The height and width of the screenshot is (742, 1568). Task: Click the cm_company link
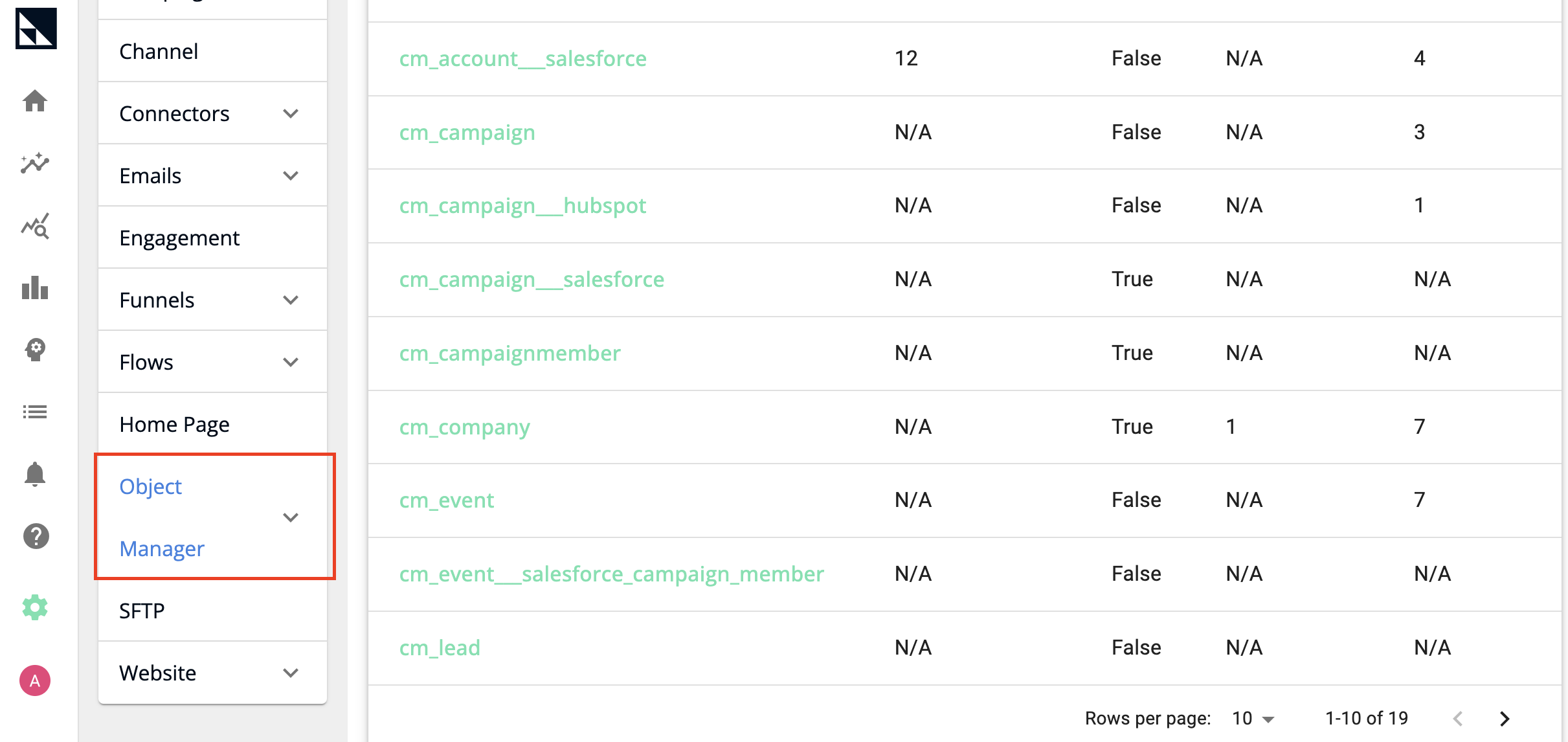click(462, 425)
